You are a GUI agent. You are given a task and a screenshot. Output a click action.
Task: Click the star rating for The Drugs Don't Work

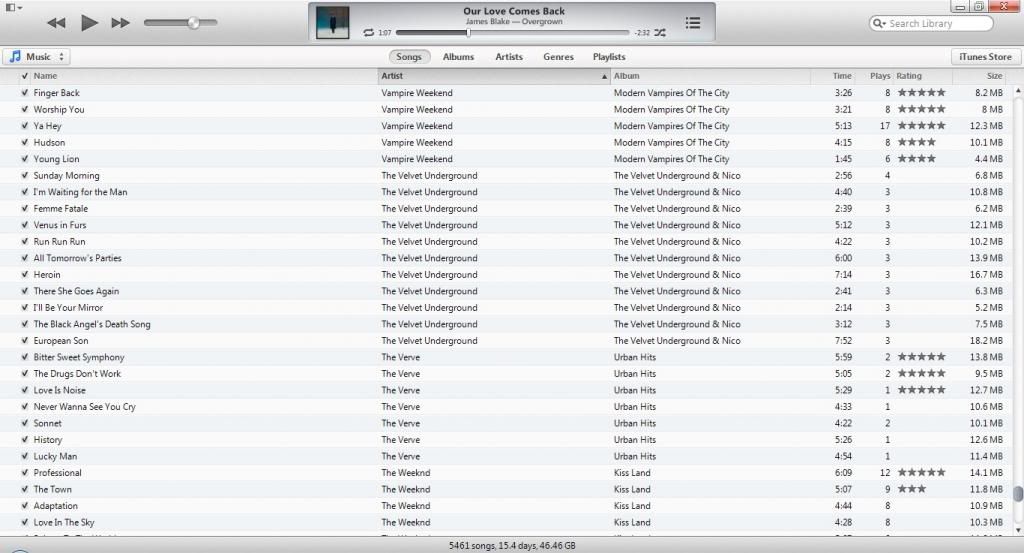click(921, 373)
